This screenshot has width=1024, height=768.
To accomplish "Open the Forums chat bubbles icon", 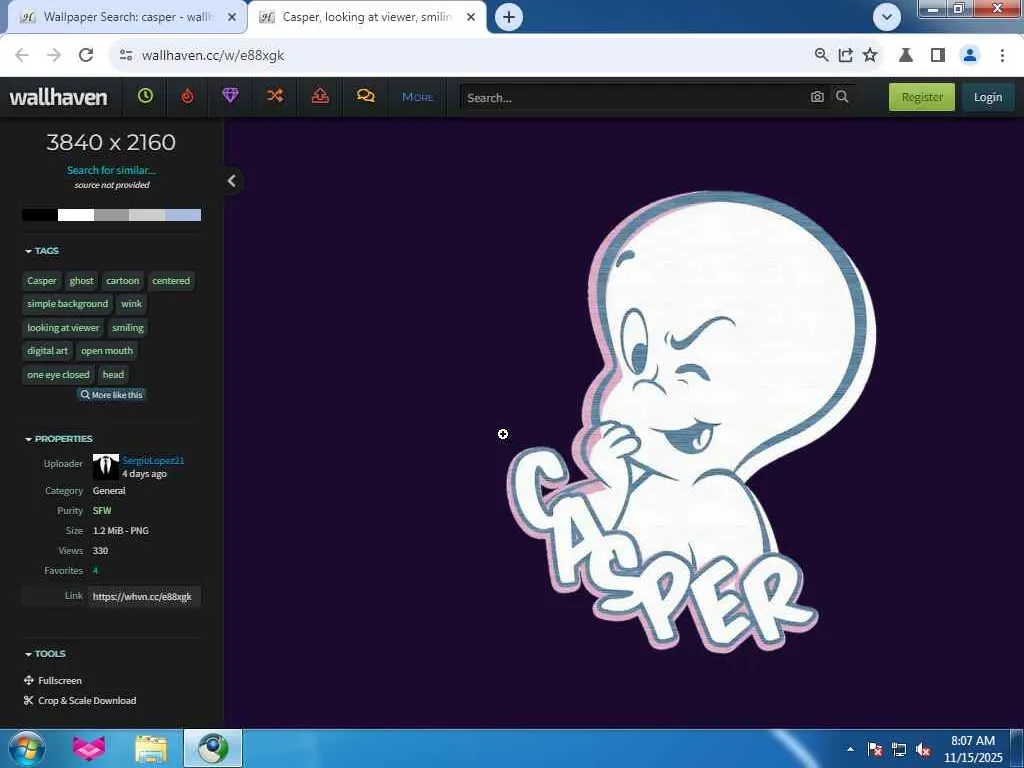I will coord(366,96).
